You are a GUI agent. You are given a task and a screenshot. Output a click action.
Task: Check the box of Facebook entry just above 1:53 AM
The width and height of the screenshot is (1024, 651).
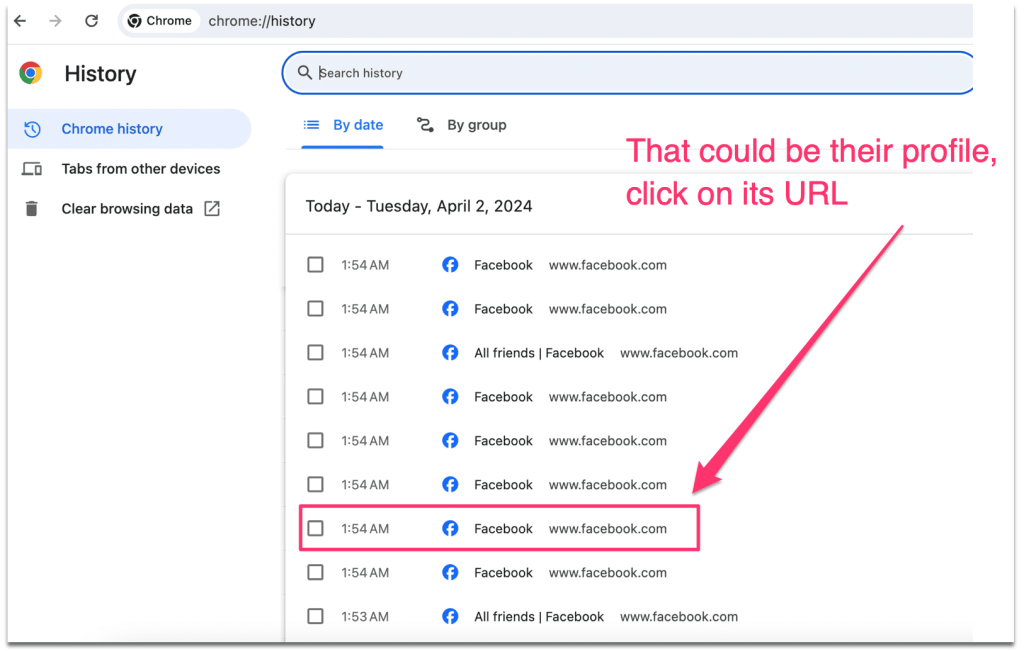point(315,573)
